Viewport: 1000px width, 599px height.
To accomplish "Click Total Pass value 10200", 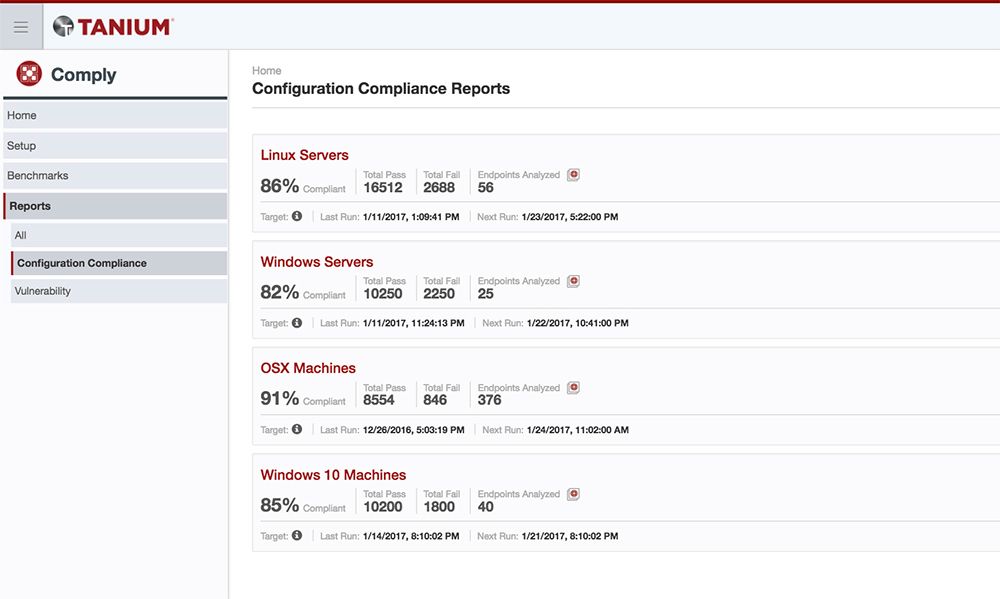I will click(383, 507).
